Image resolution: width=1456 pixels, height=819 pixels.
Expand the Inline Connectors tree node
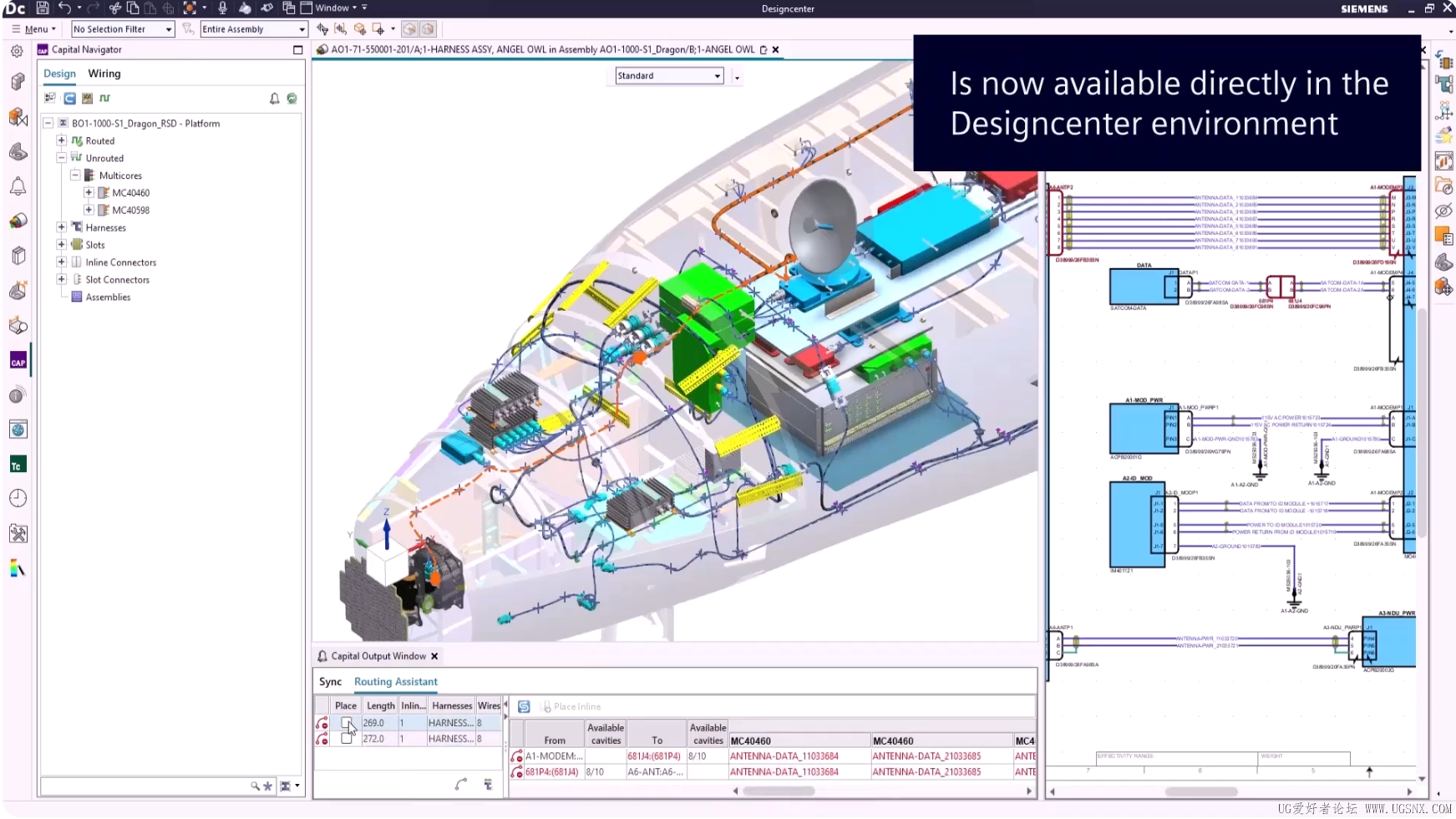[61, 262]
